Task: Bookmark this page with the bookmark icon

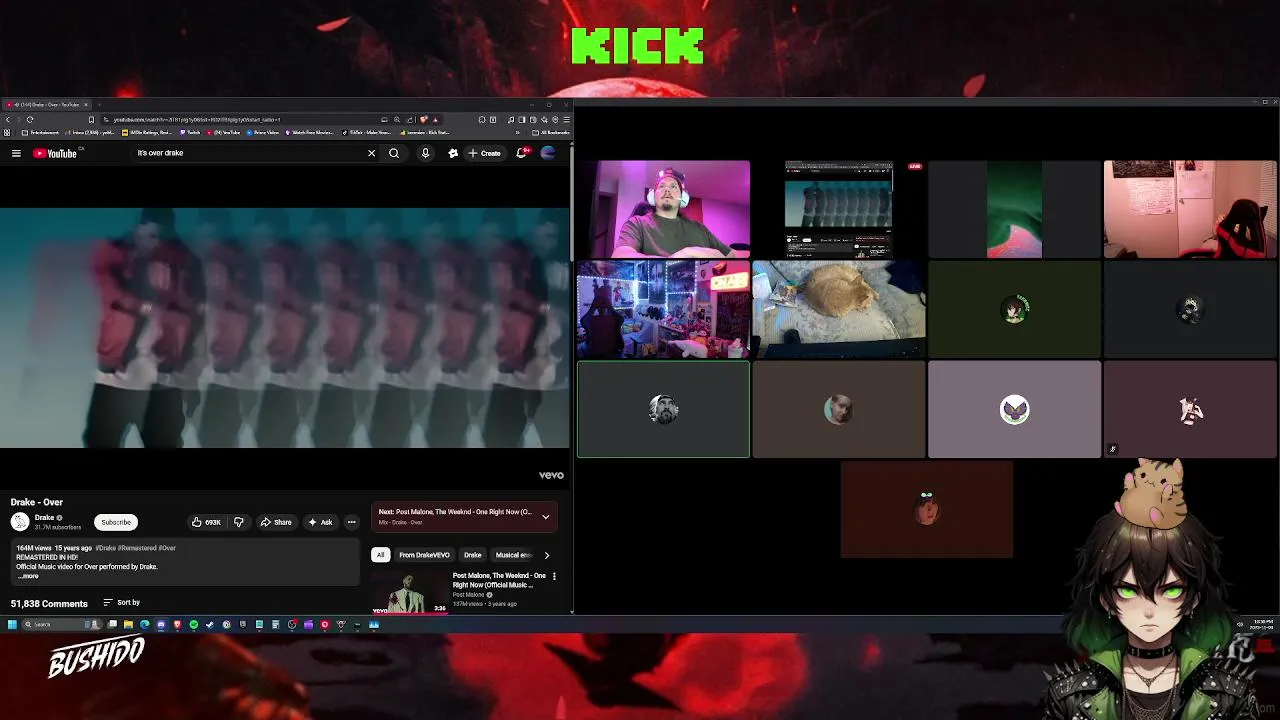Action: (x=91, y=120)
